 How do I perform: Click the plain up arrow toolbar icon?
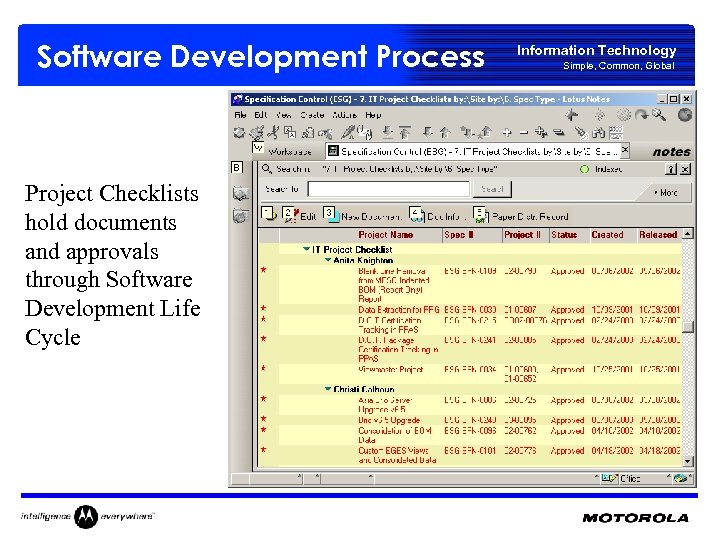pos(445,133)
